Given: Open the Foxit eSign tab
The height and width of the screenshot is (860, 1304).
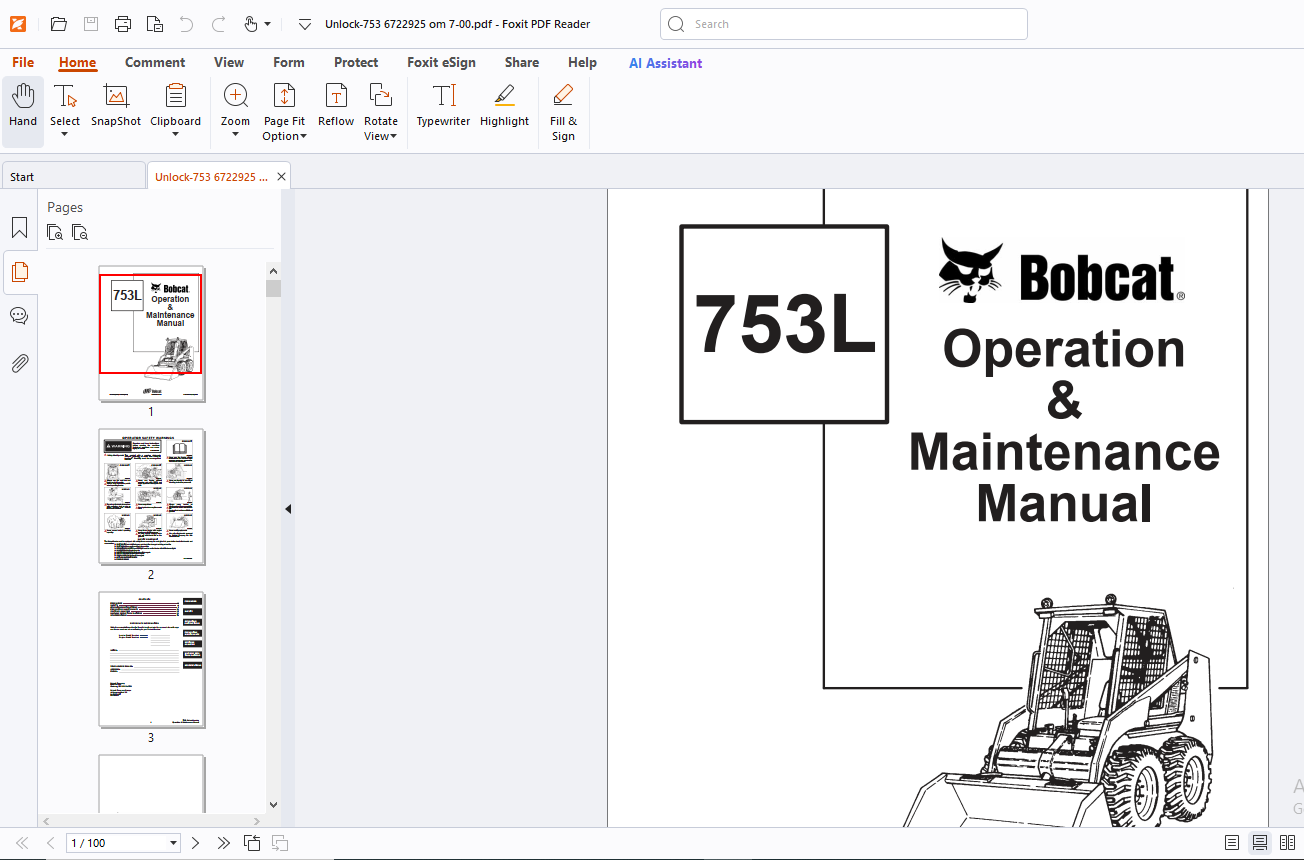Looking at the screenshot, I should tap(441, 62).
